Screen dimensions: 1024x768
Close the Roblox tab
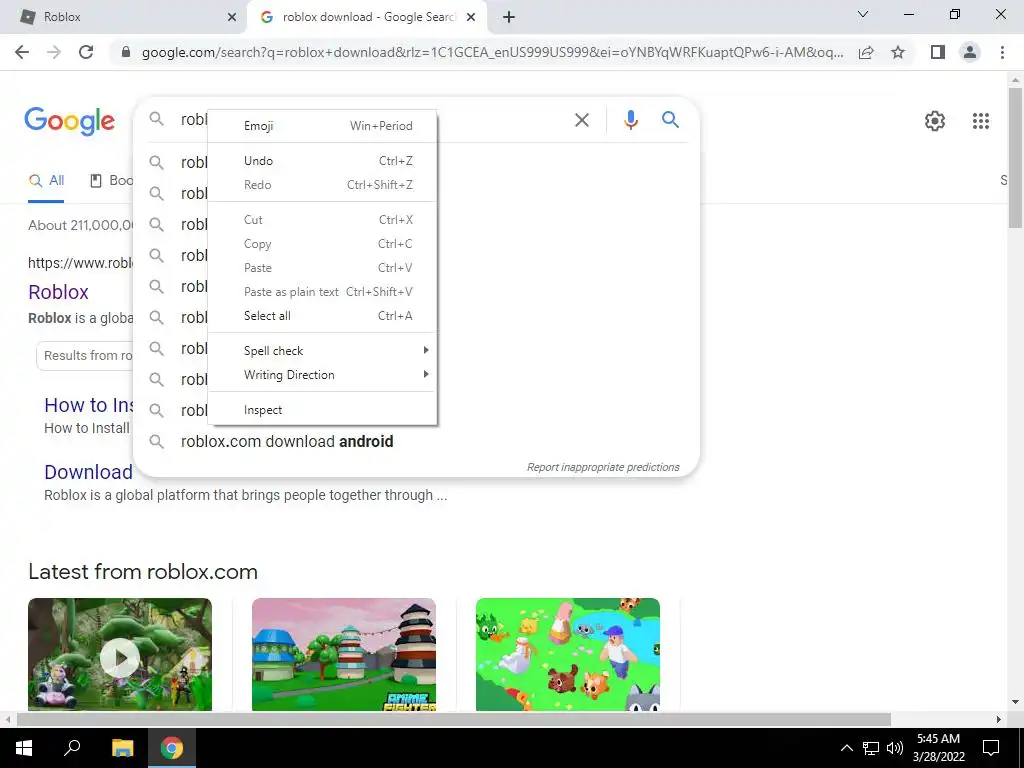click(x=232, y=17)
